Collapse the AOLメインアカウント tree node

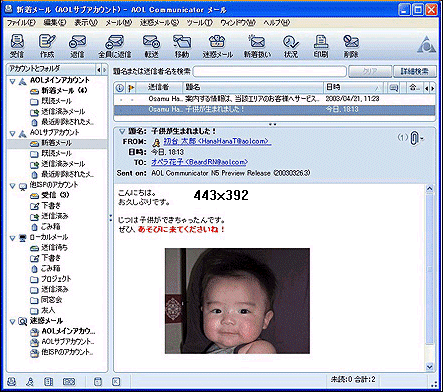[13, 81]
